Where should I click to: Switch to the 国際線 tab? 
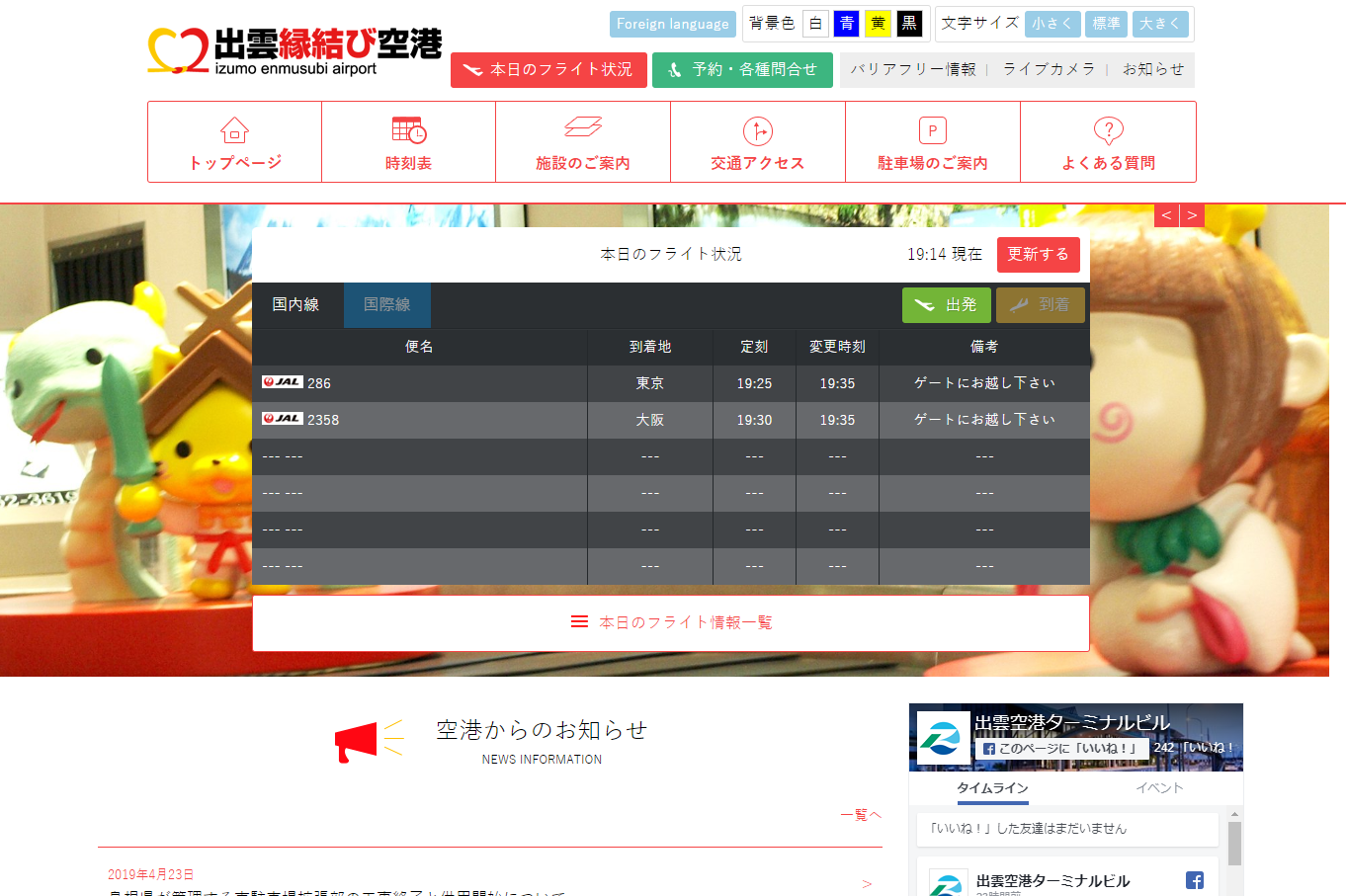coord(387,305)
